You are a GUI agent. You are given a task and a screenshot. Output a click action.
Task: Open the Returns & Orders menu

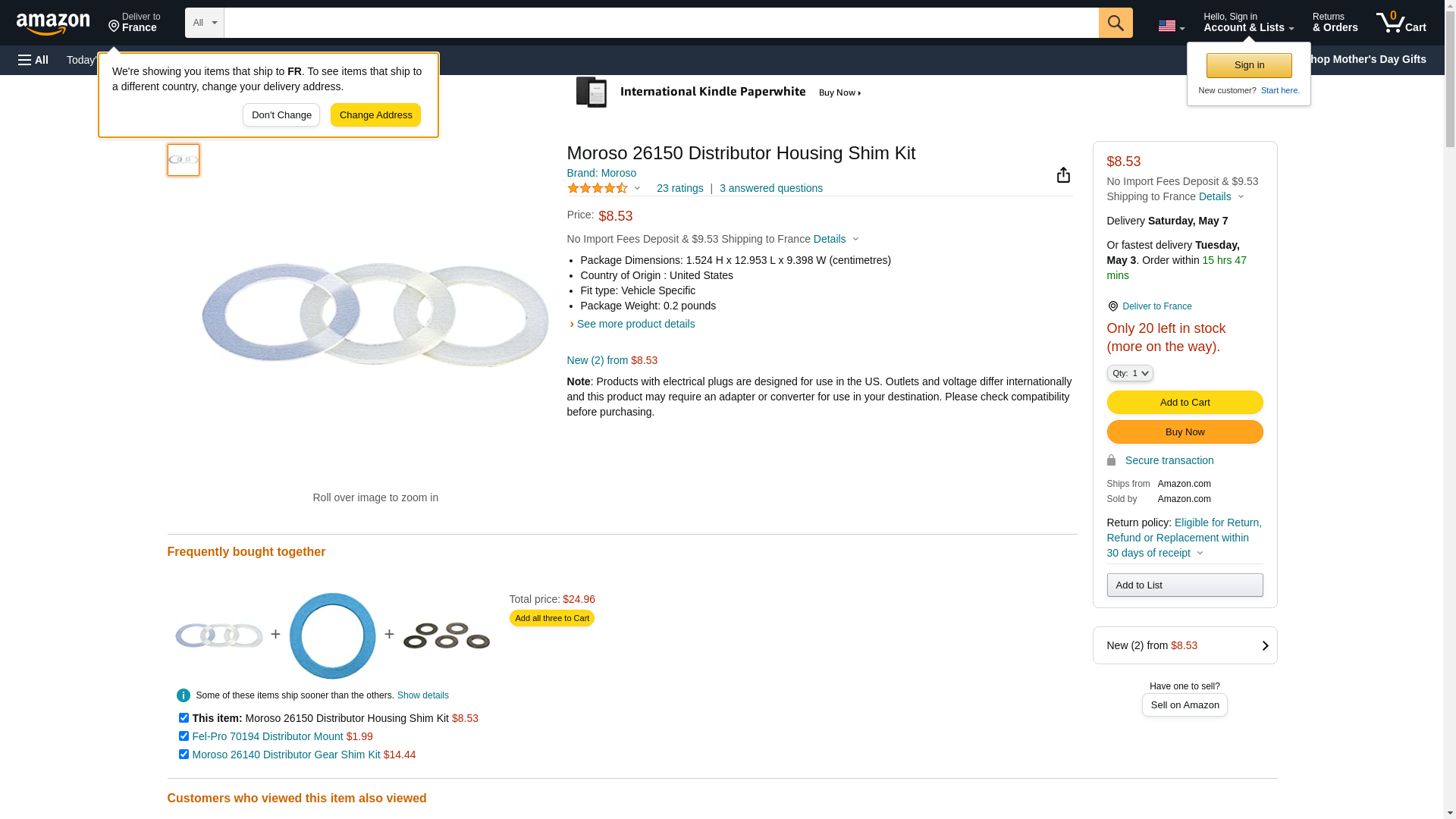(x=1335, y=23)
